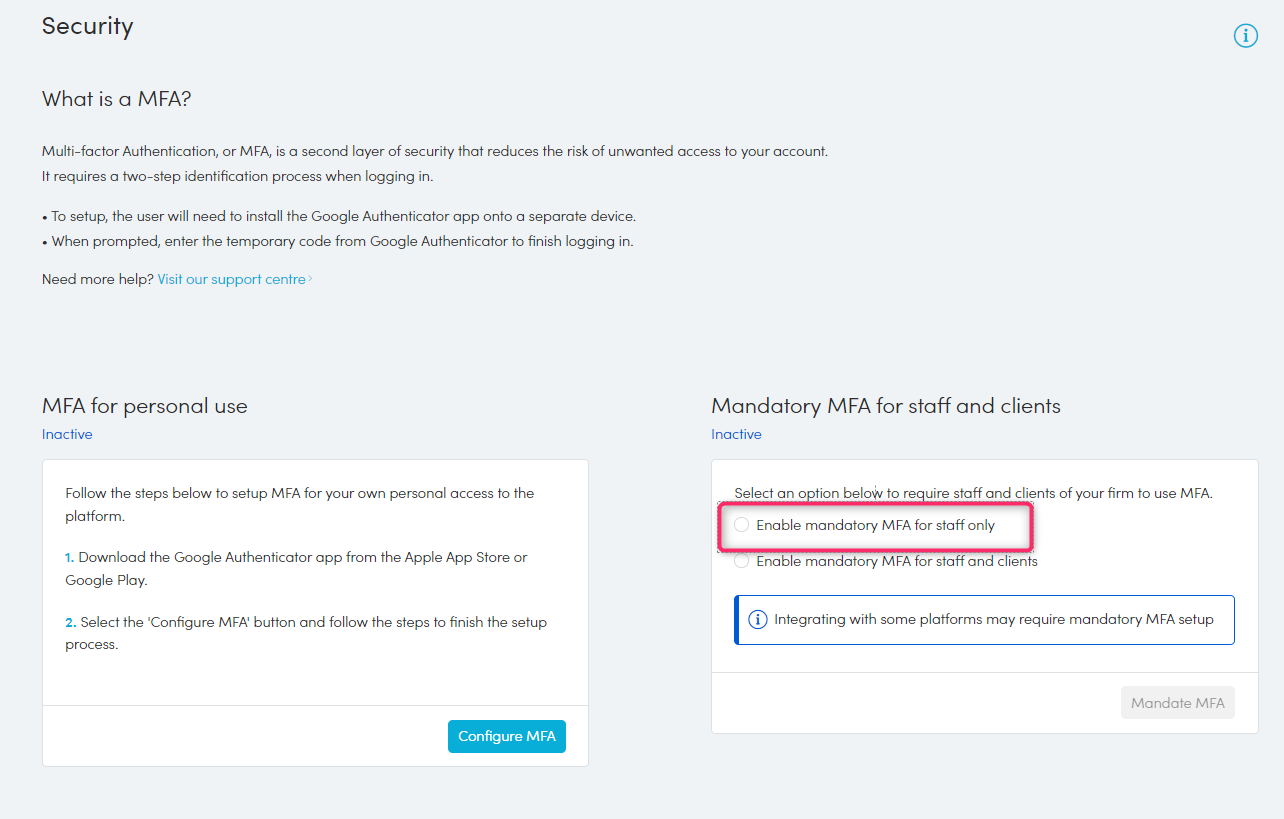Click Inactive status under MFA for personal use

click(x=67, y=434)
